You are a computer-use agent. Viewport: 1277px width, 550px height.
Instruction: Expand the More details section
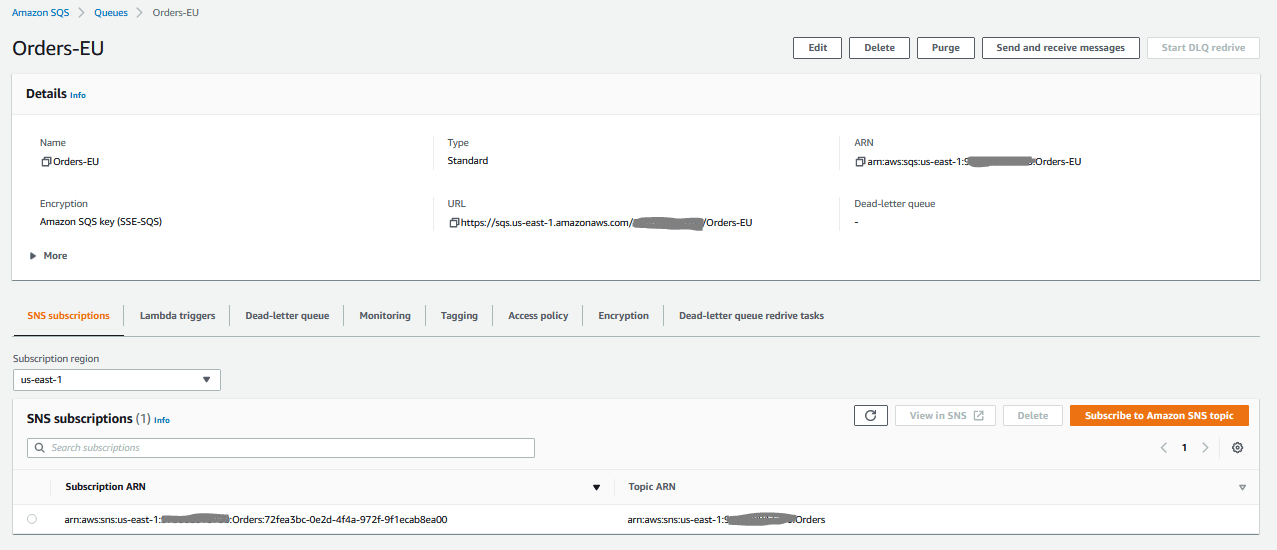tap(49, 256)
